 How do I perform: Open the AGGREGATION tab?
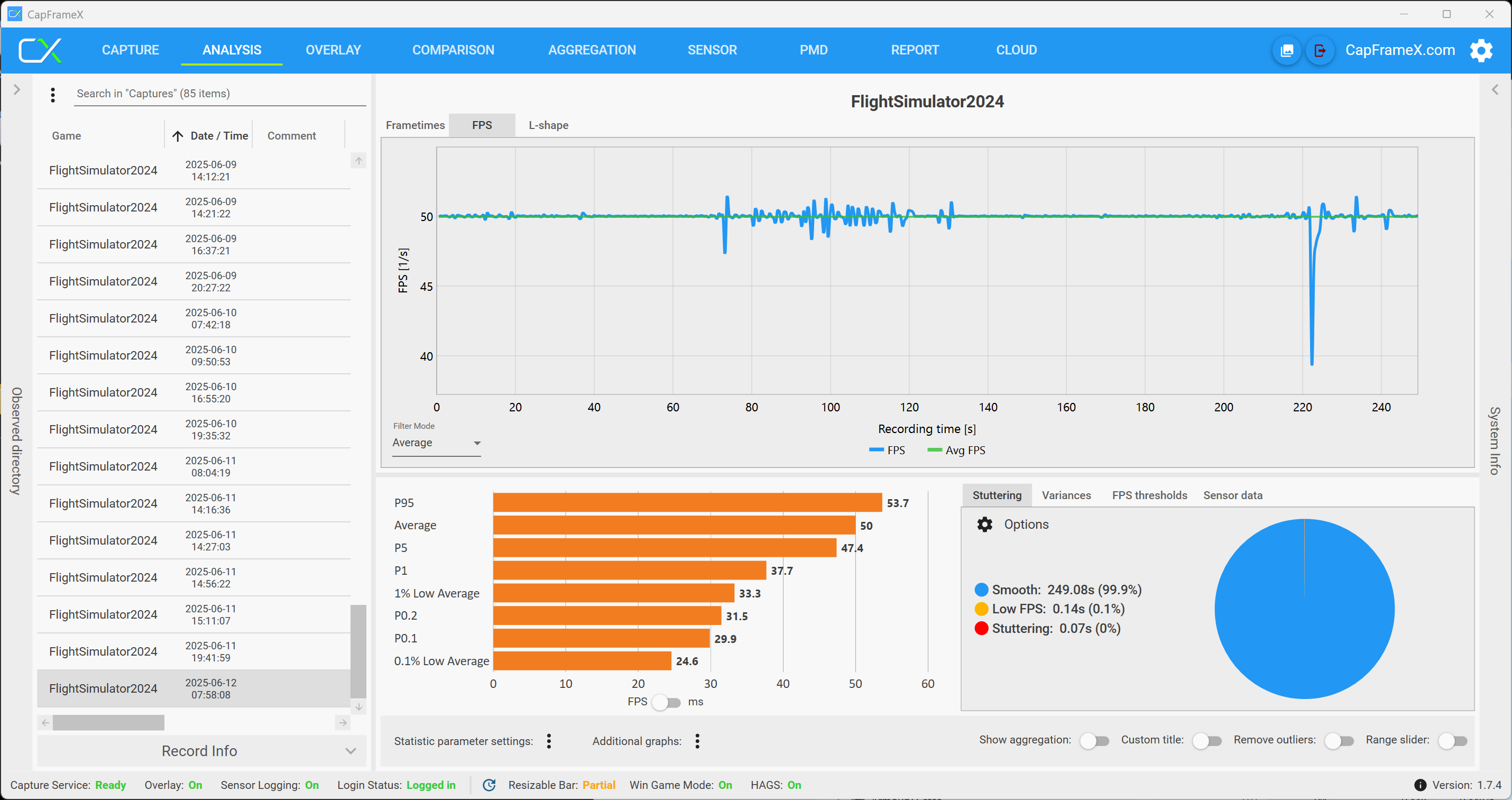tap(592, 50)
